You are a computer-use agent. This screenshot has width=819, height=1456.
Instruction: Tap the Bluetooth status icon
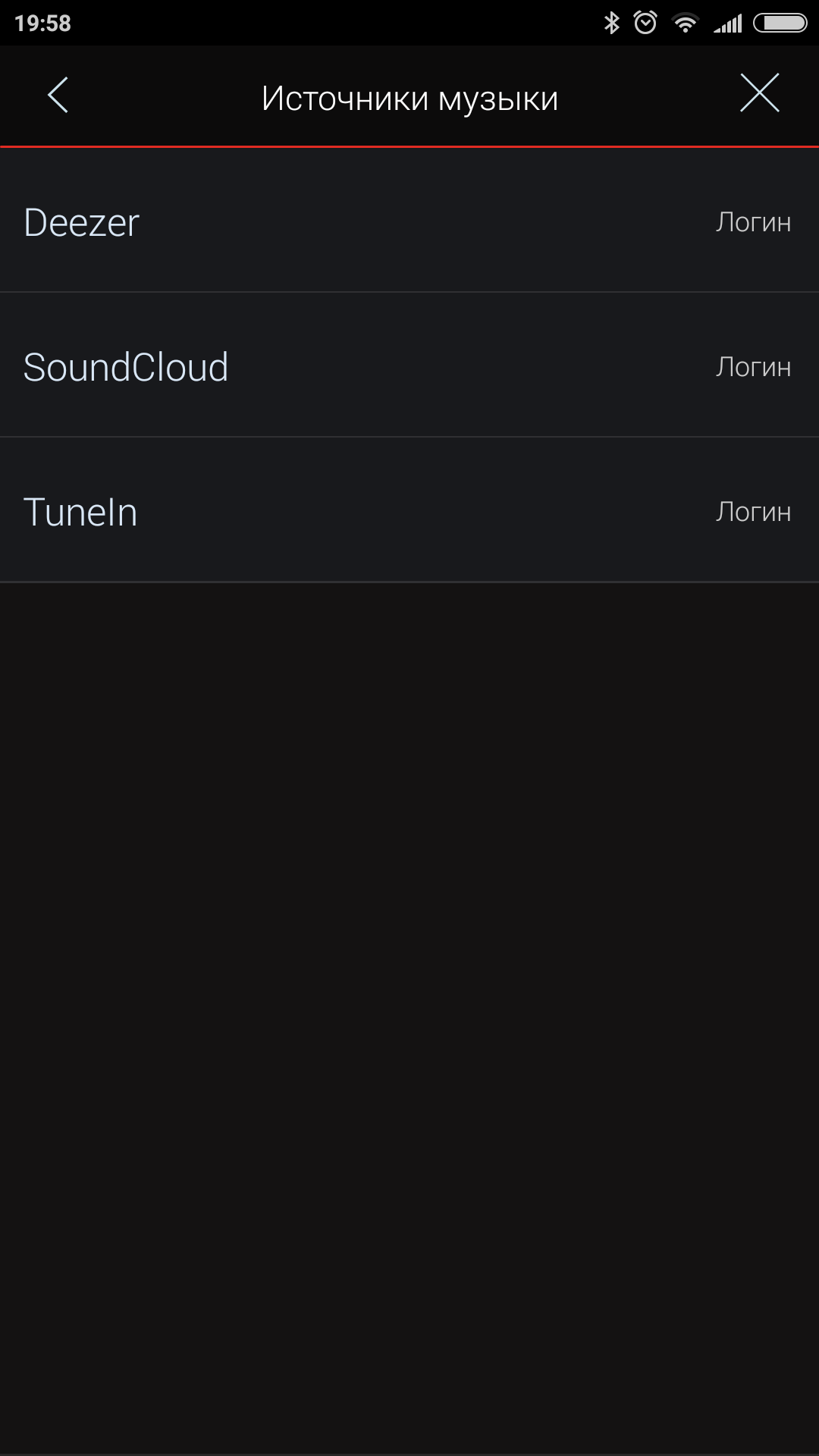pyautogui.click(x=611, y=23)
